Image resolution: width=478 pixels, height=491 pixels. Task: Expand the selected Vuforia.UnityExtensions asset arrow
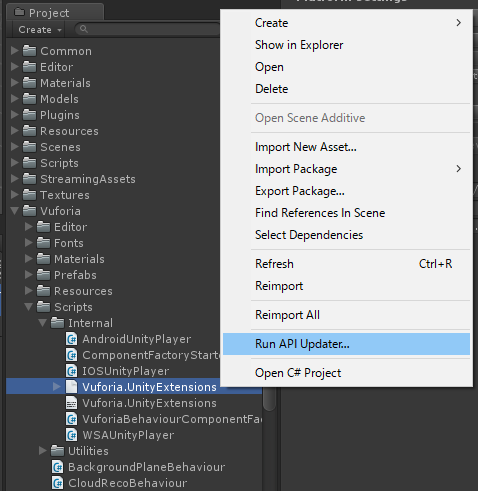click(x=57, y=387)
